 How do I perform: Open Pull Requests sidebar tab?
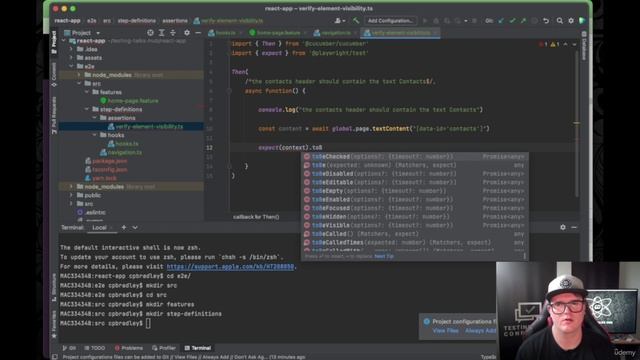[x=54, y=115]
